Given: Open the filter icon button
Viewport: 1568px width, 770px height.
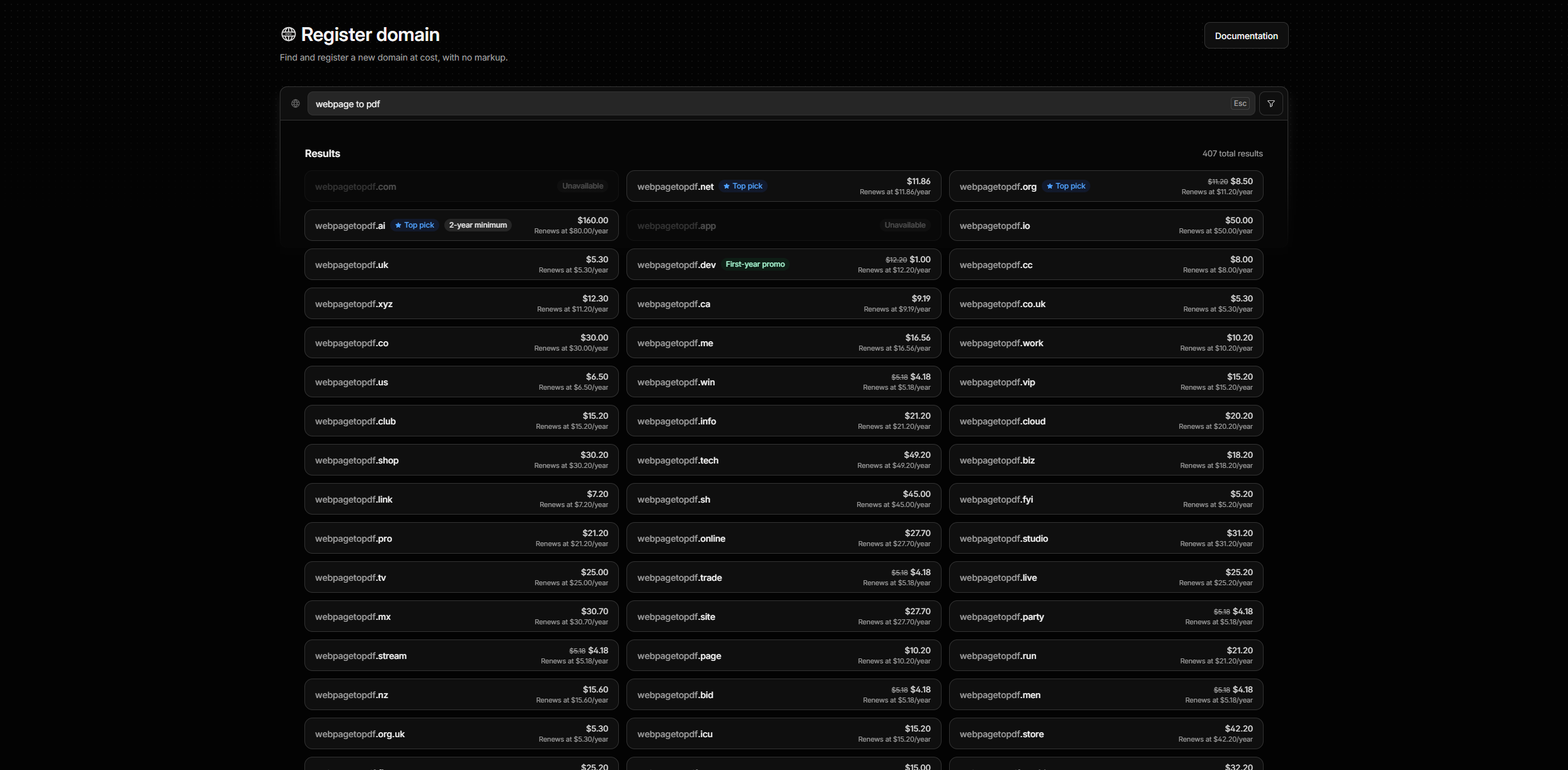Looking at the screenshot, I should [1271, 103].
